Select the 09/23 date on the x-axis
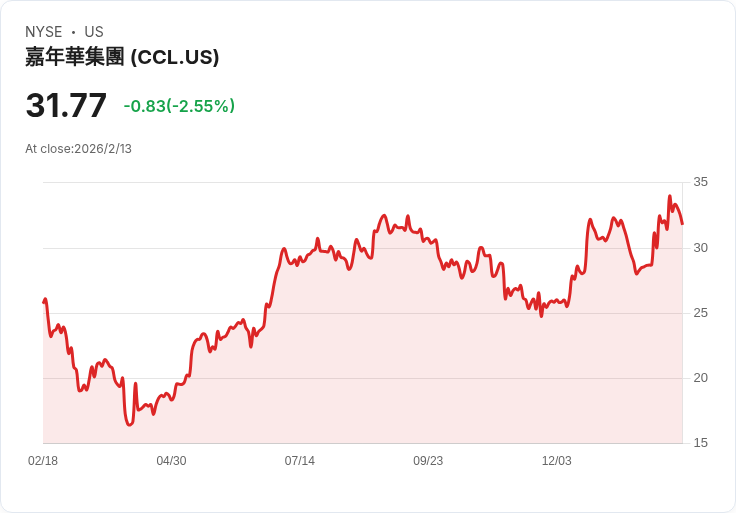This screenshot has height=513, width=736. [428, 461]
